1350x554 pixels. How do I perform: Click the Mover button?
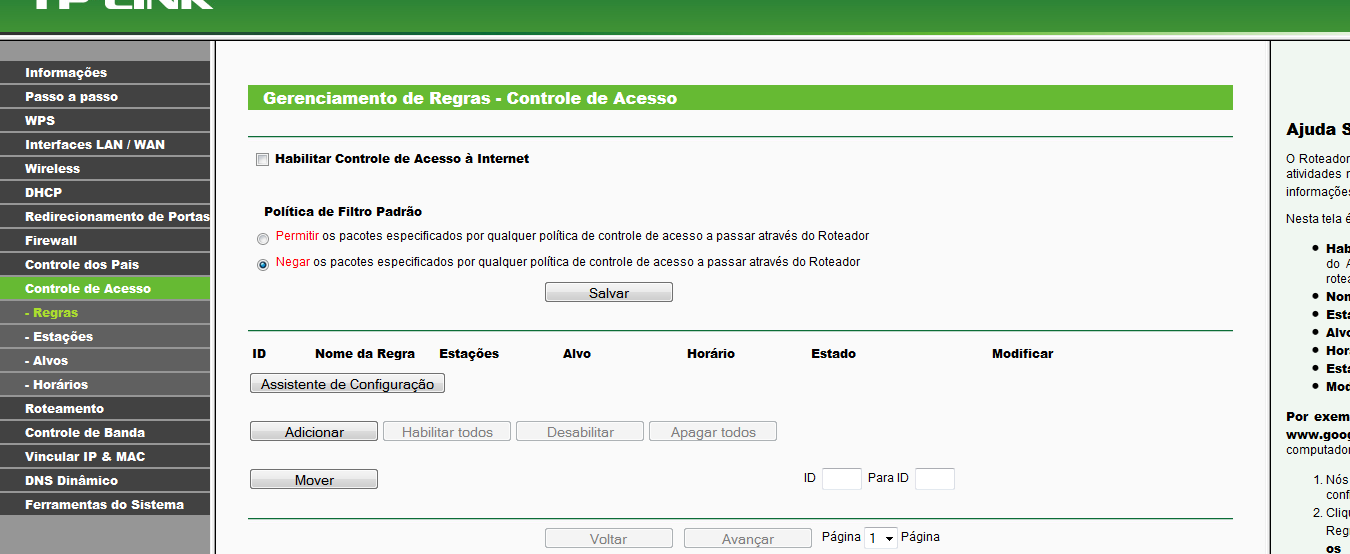tap(314, 480)
